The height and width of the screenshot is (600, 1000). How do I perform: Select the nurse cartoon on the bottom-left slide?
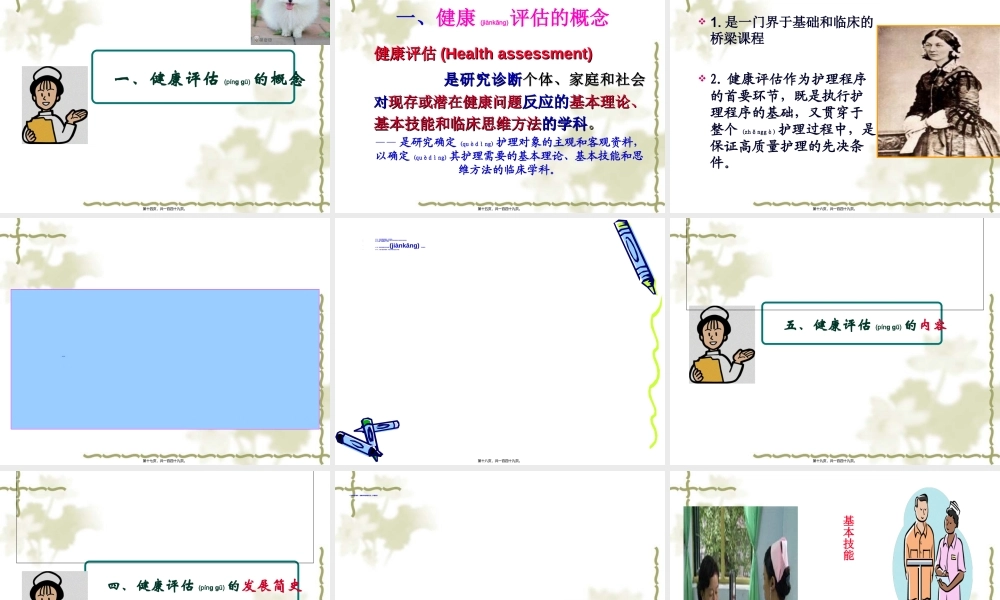[52, 590]
